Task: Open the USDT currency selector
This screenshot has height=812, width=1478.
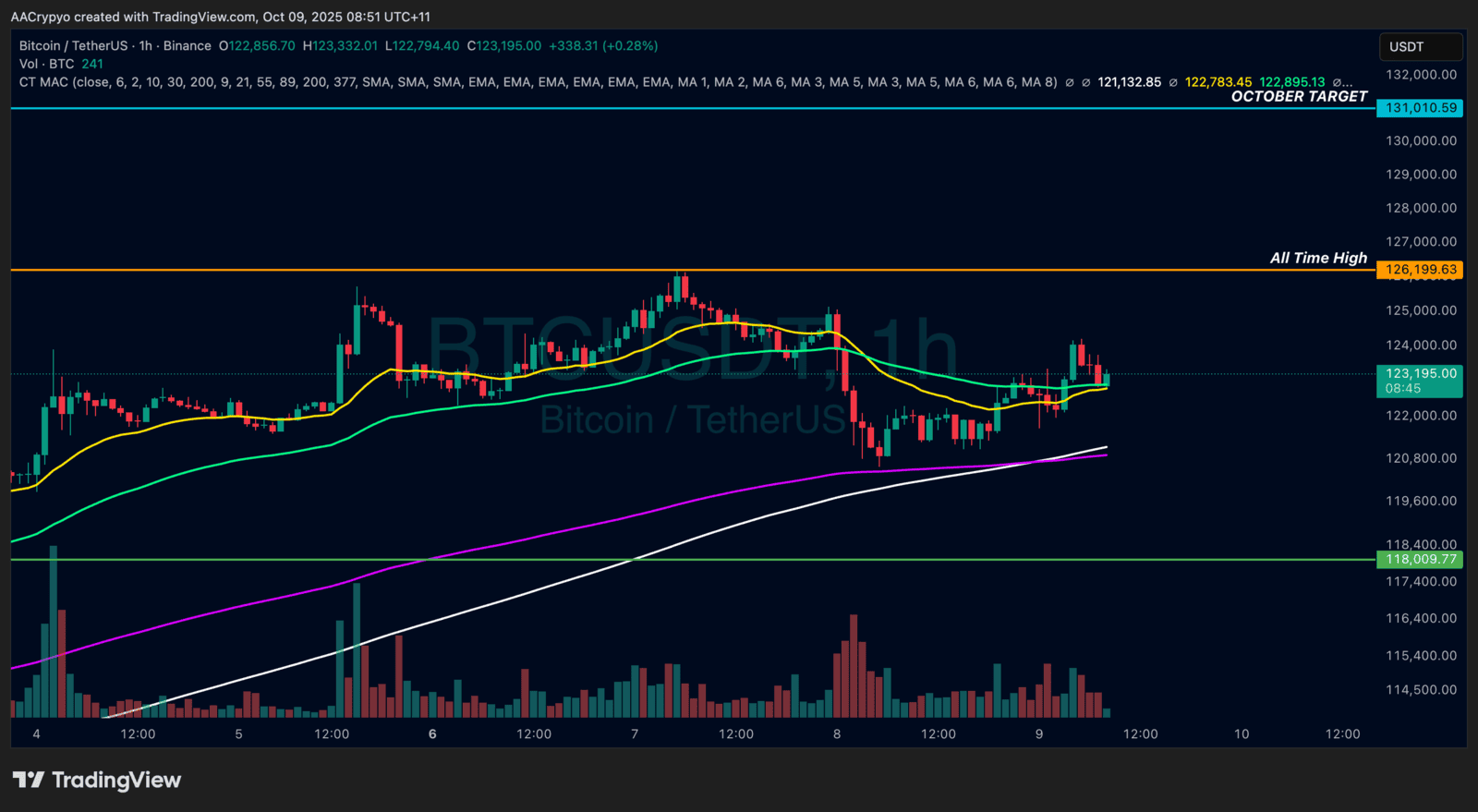Action: coord(1420,47)
